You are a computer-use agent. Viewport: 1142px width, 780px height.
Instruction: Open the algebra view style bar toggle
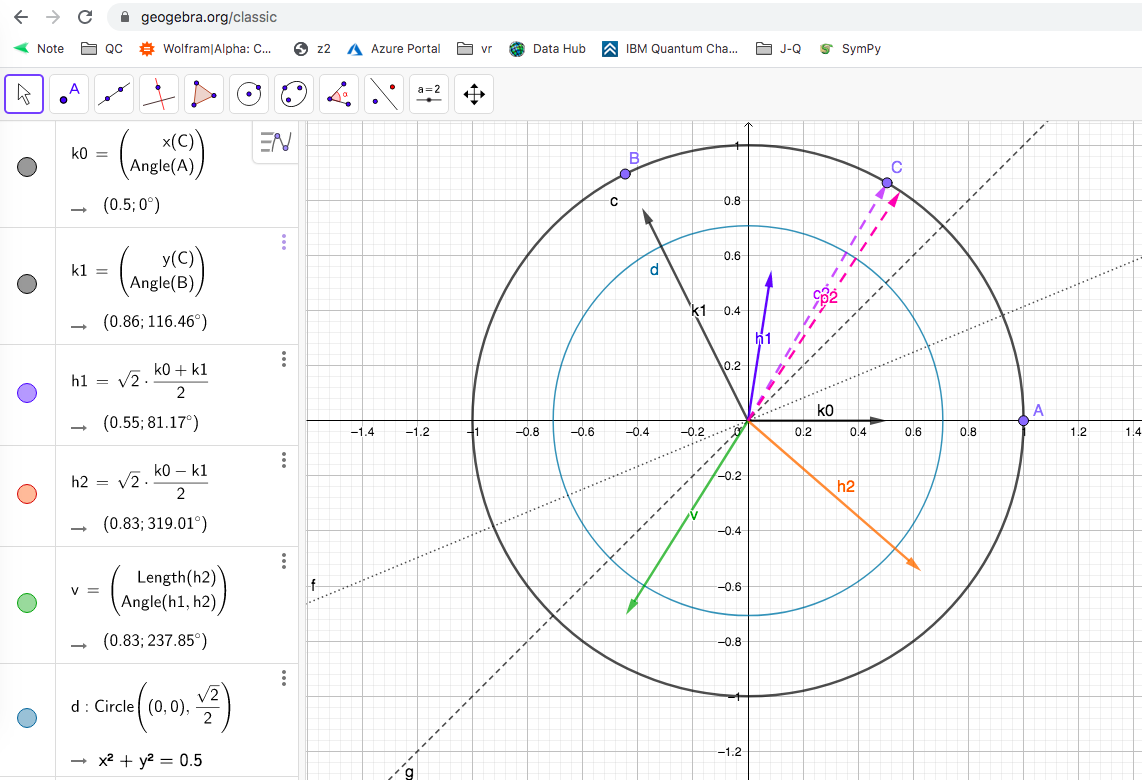pyautogui.click(x=275, y=142)
